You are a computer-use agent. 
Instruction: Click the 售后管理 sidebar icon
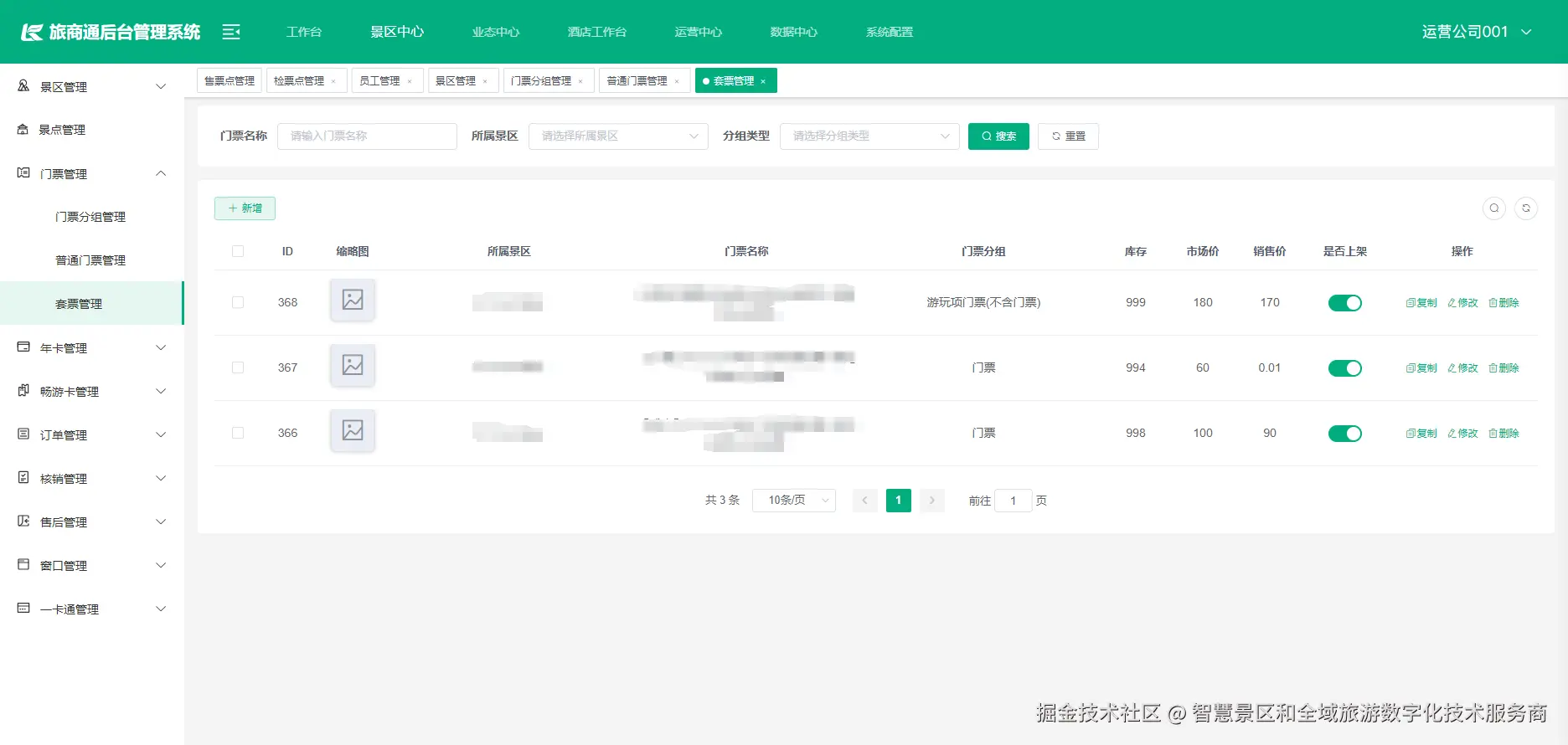pos(23,521)
